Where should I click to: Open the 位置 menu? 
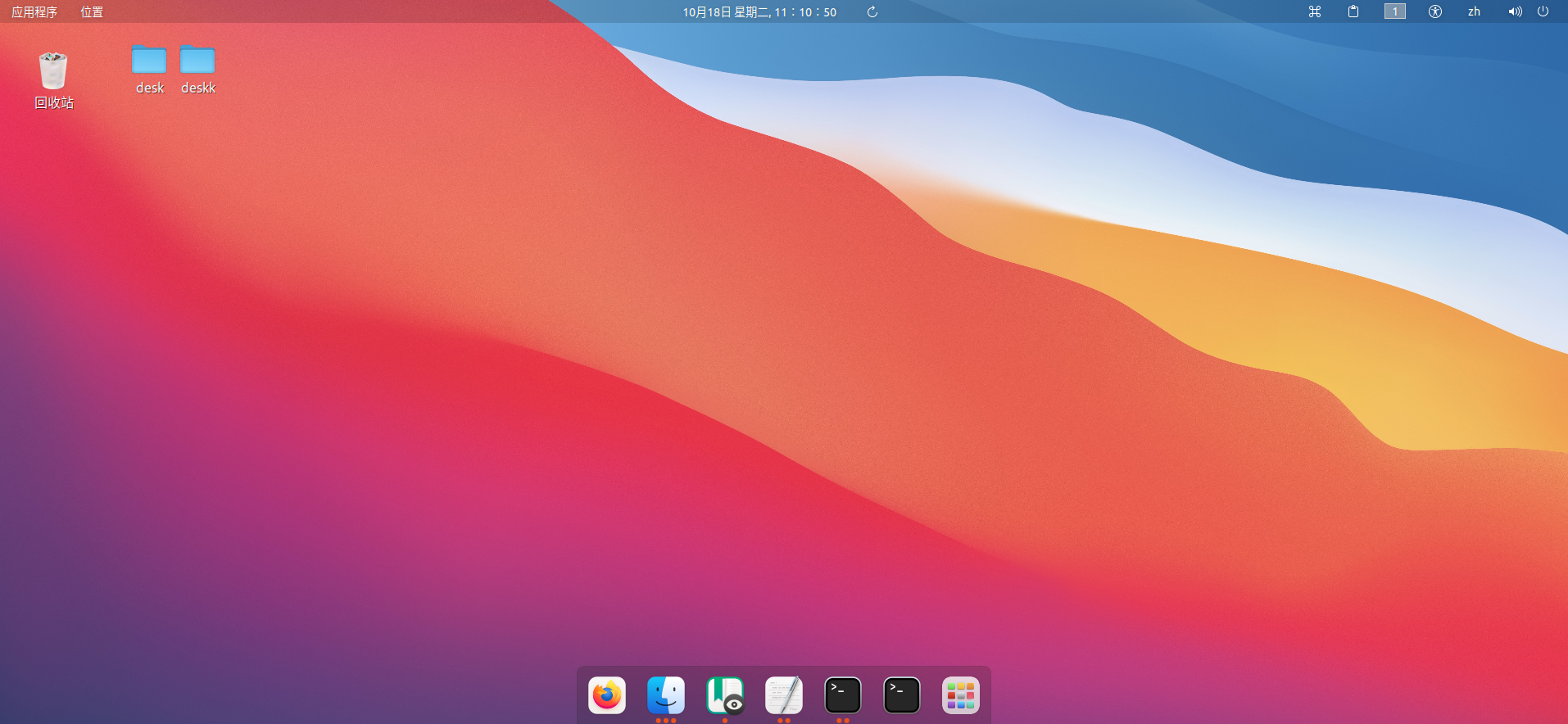(x=92, y=11)
